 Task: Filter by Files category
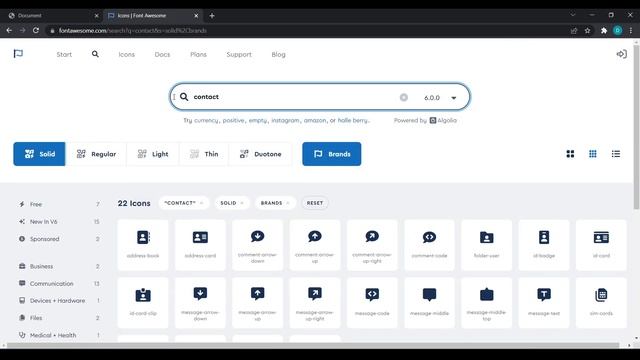[x=59, y=318]
